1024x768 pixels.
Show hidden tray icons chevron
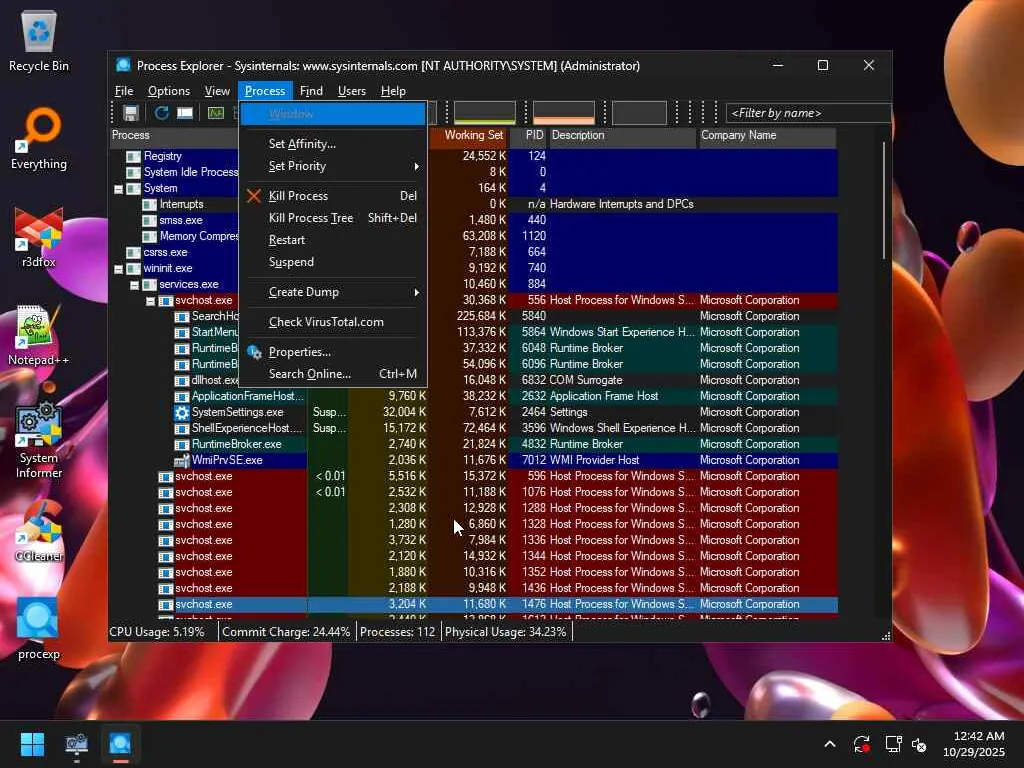[829, 744]
